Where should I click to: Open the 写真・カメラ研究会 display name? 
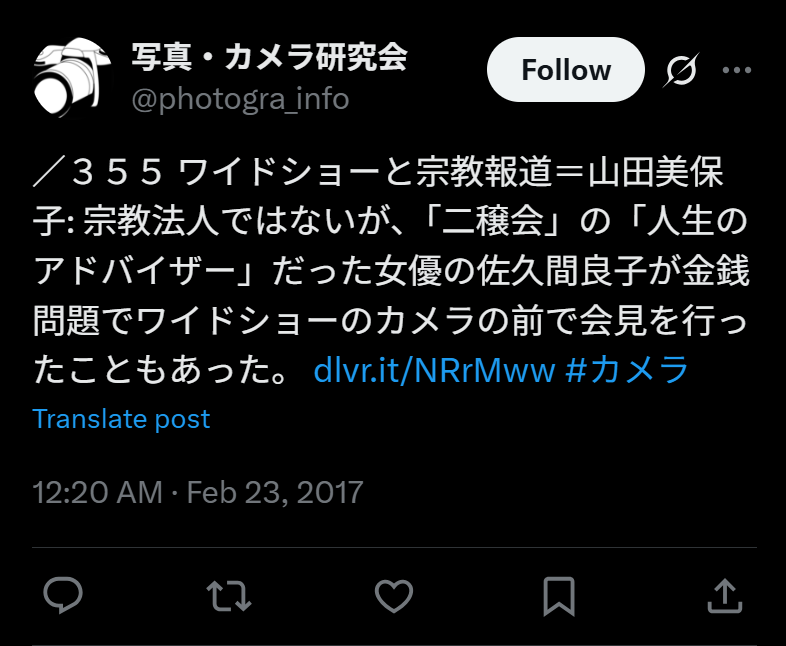pyautogui.click(x=270, y=57)
